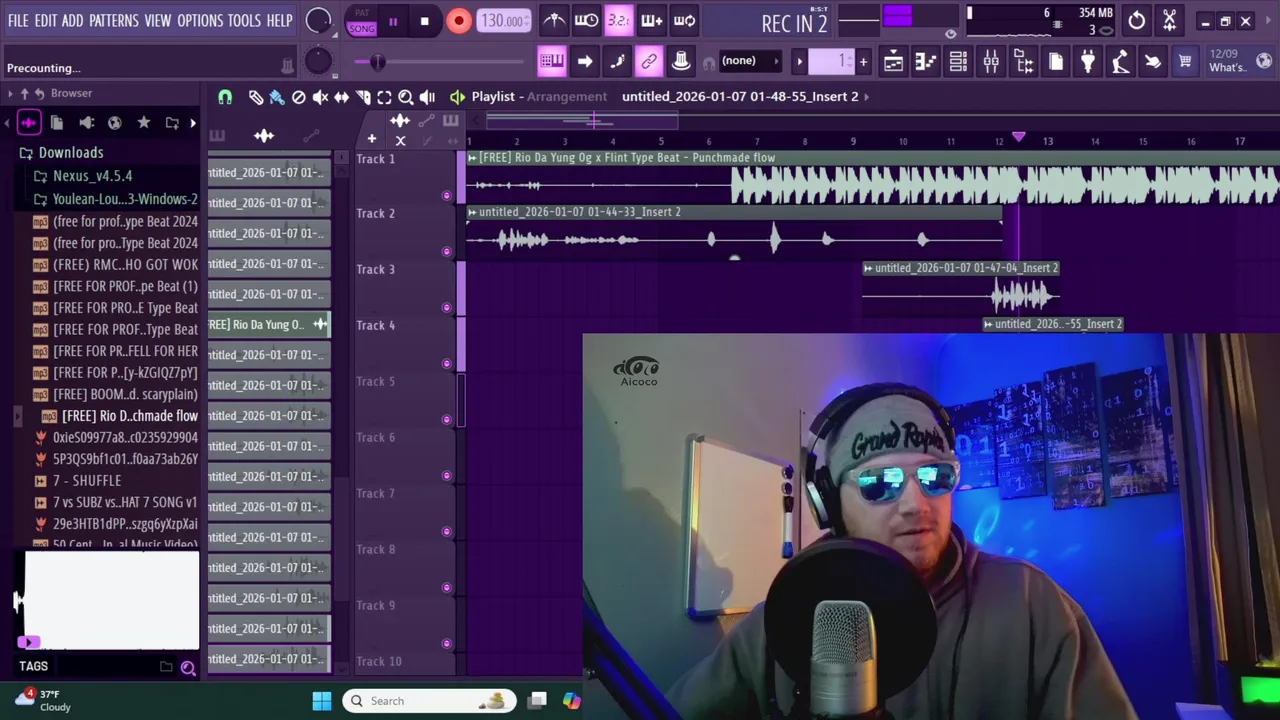This screenshot has width=1280, height=720.
Task: Open the ADD menu
Action: 72,20
